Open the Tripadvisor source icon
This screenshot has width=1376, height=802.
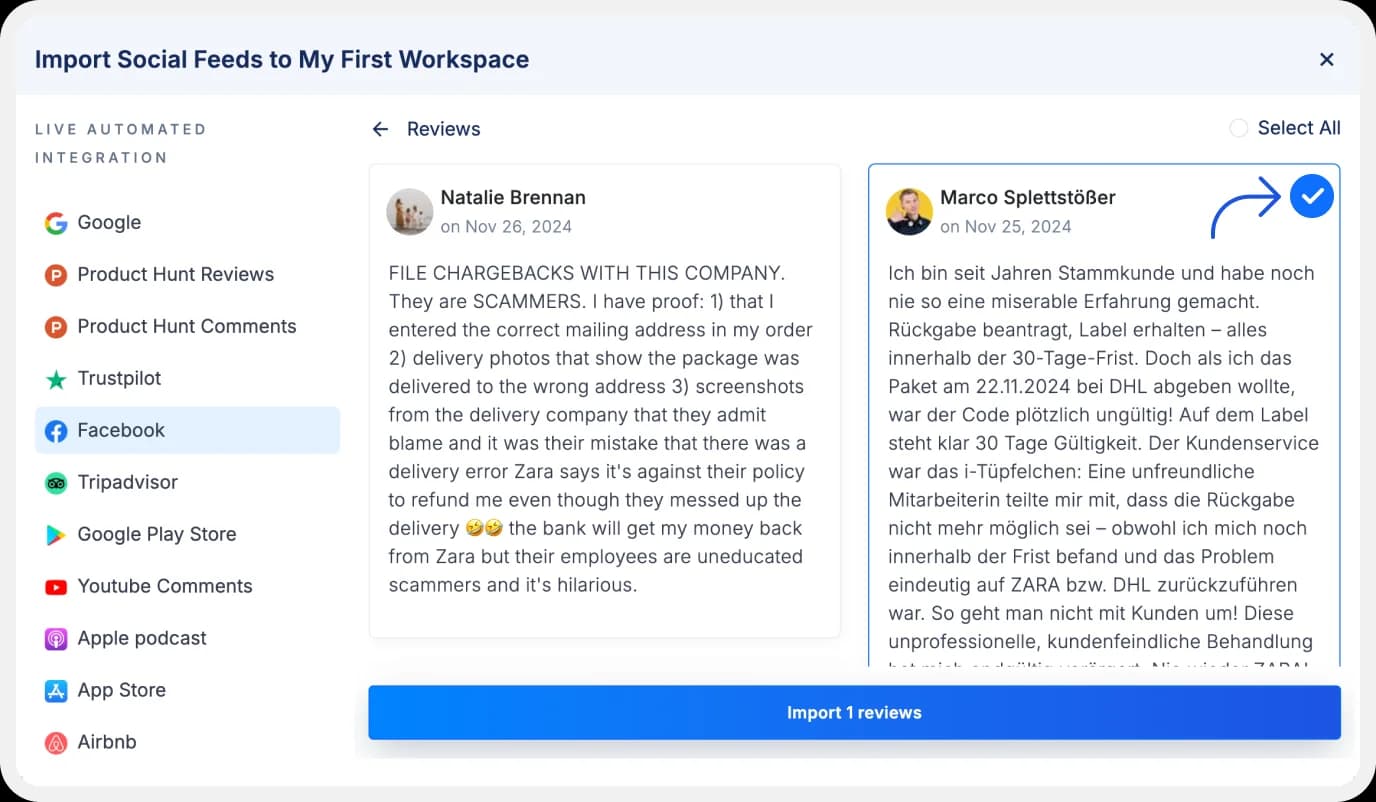[57, 482]
